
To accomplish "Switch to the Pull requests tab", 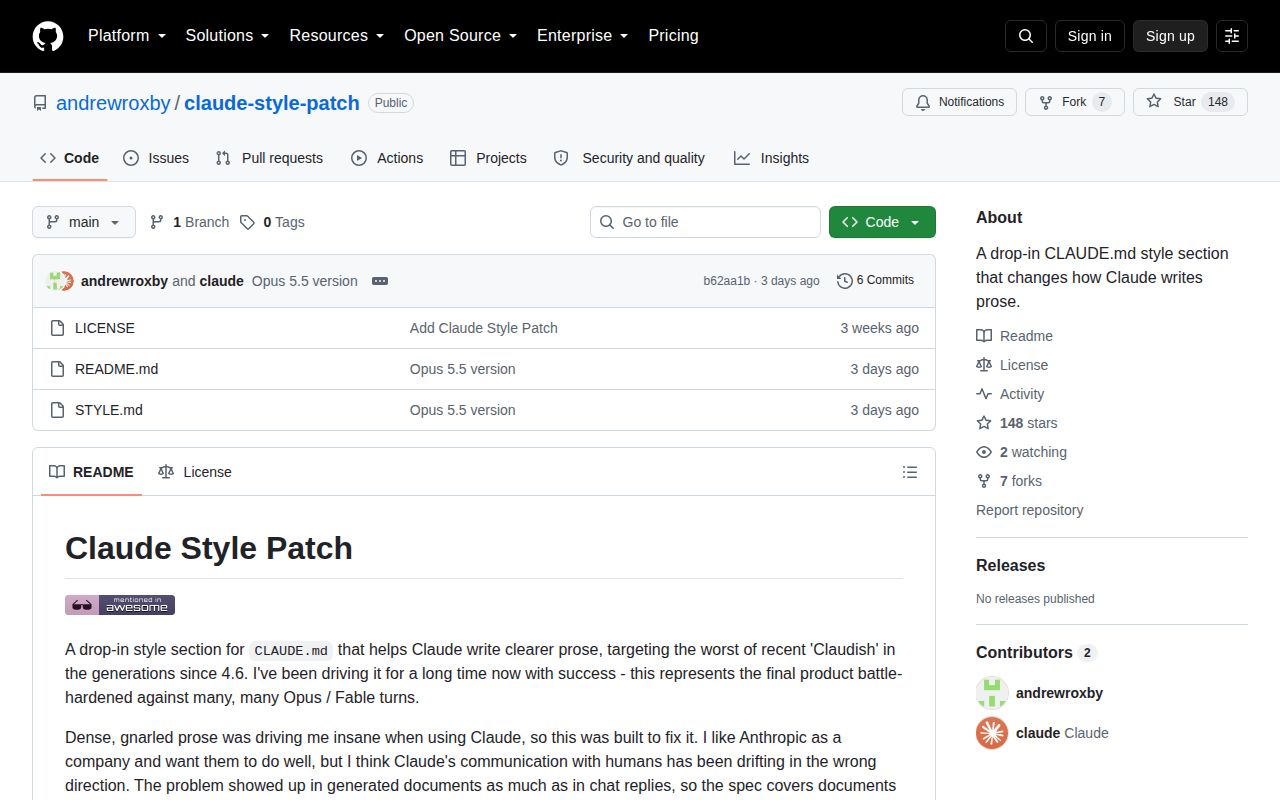I will [x=269, y=158].
